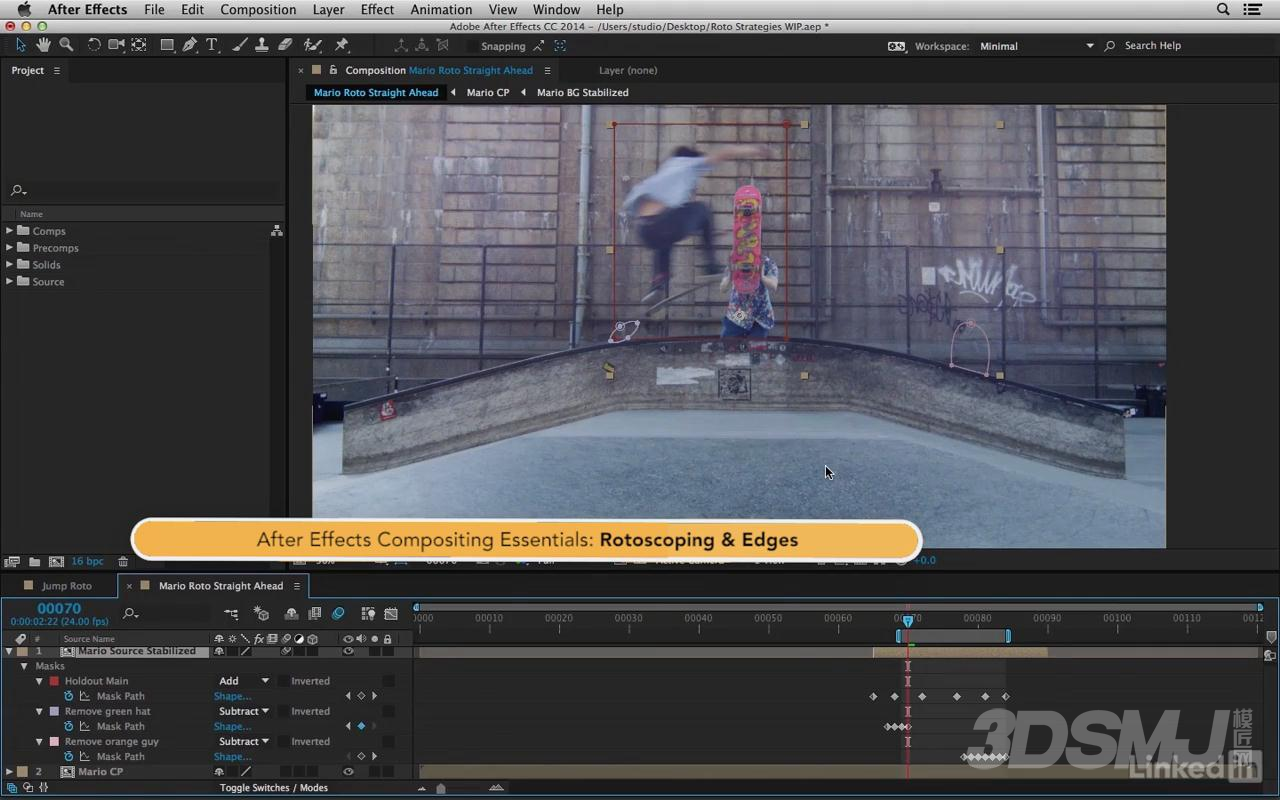Expand the Source folder
The width and height of the screenshot is (1280, 800).
point(9,282)
